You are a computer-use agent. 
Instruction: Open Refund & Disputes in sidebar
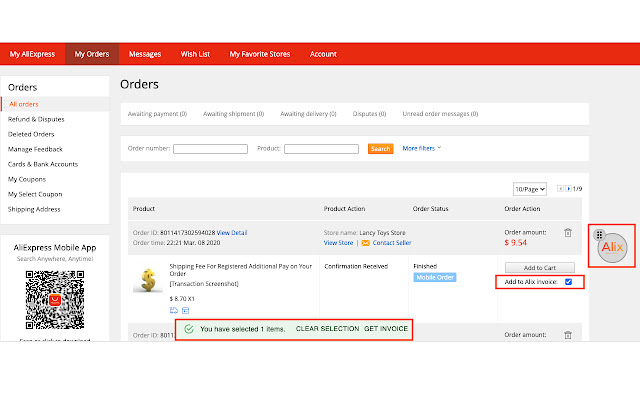click(x=36, y=119)
